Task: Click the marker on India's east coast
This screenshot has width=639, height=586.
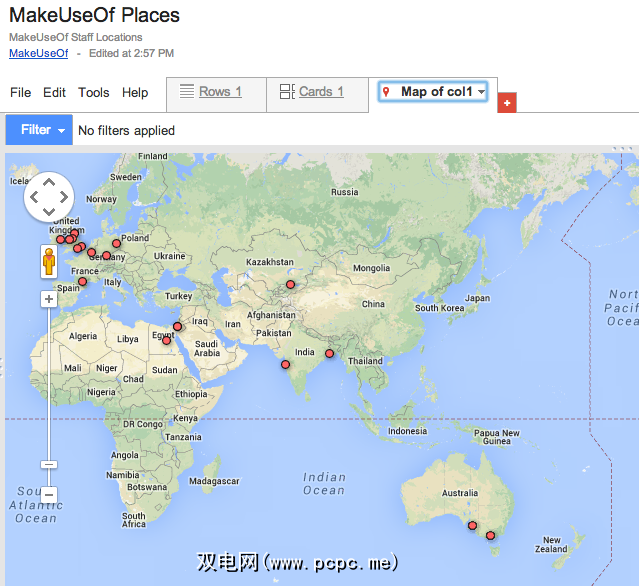Action: coord(330,353)
